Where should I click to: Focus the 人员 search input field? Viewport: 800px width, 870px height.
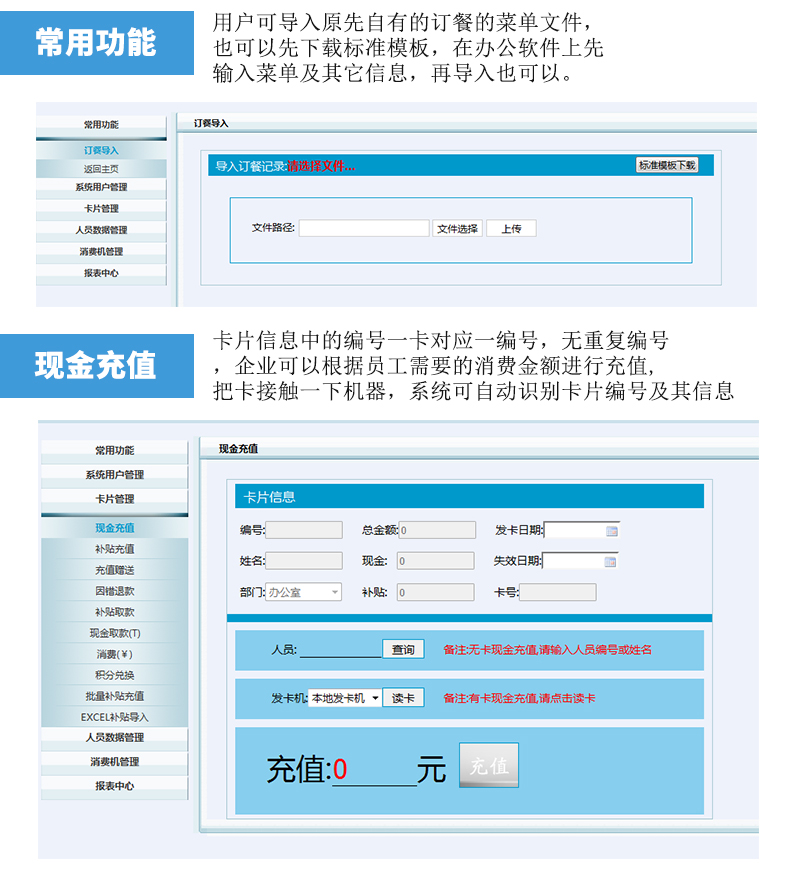[340, 650]
